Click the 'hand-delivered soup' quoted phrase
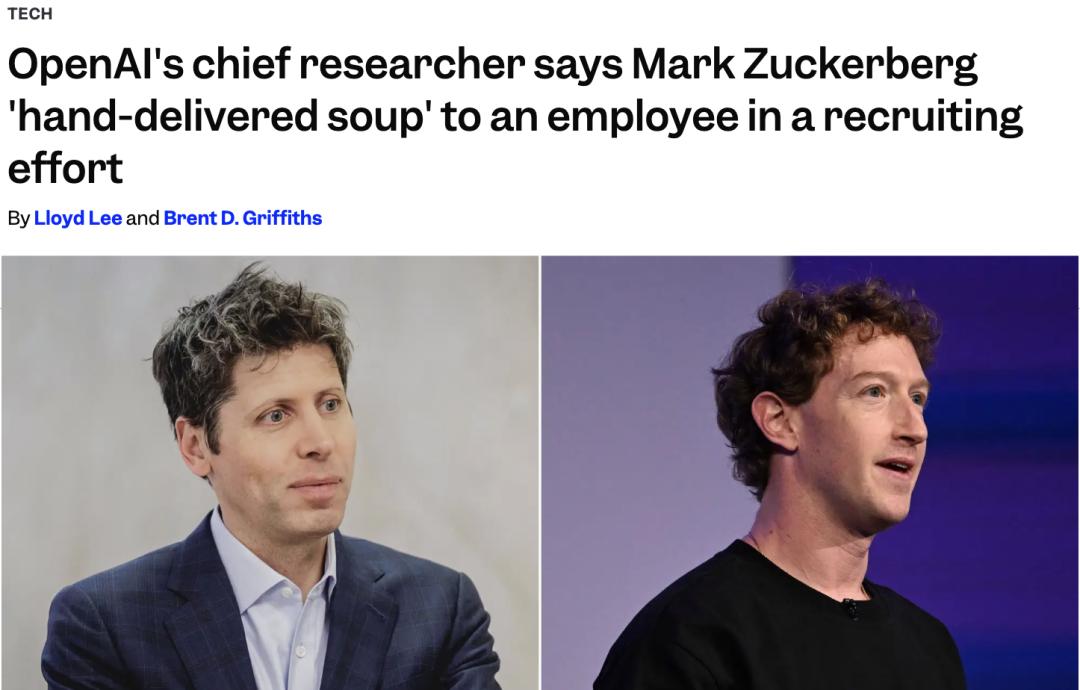The image size is (1080, 690). (x=218, y=117)
